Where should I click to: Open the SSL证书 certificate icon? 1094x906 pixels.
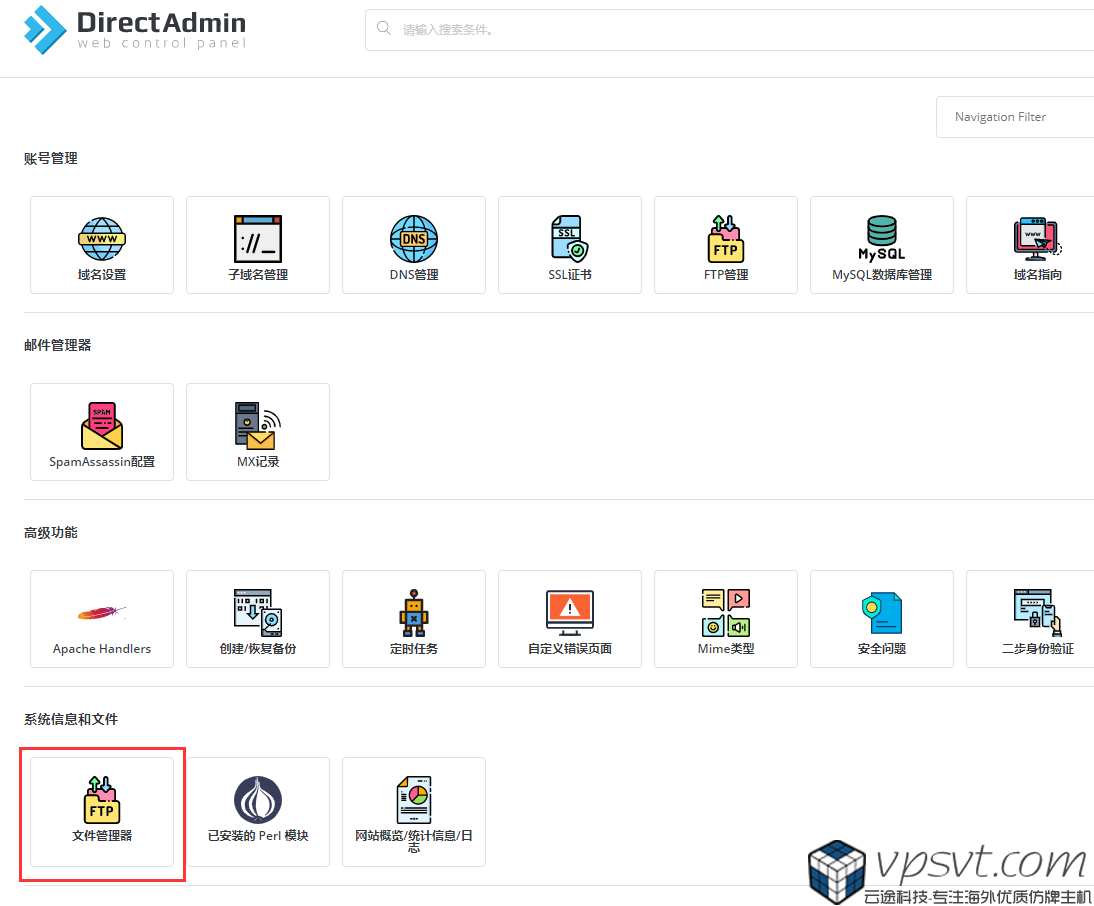point(570,240)
